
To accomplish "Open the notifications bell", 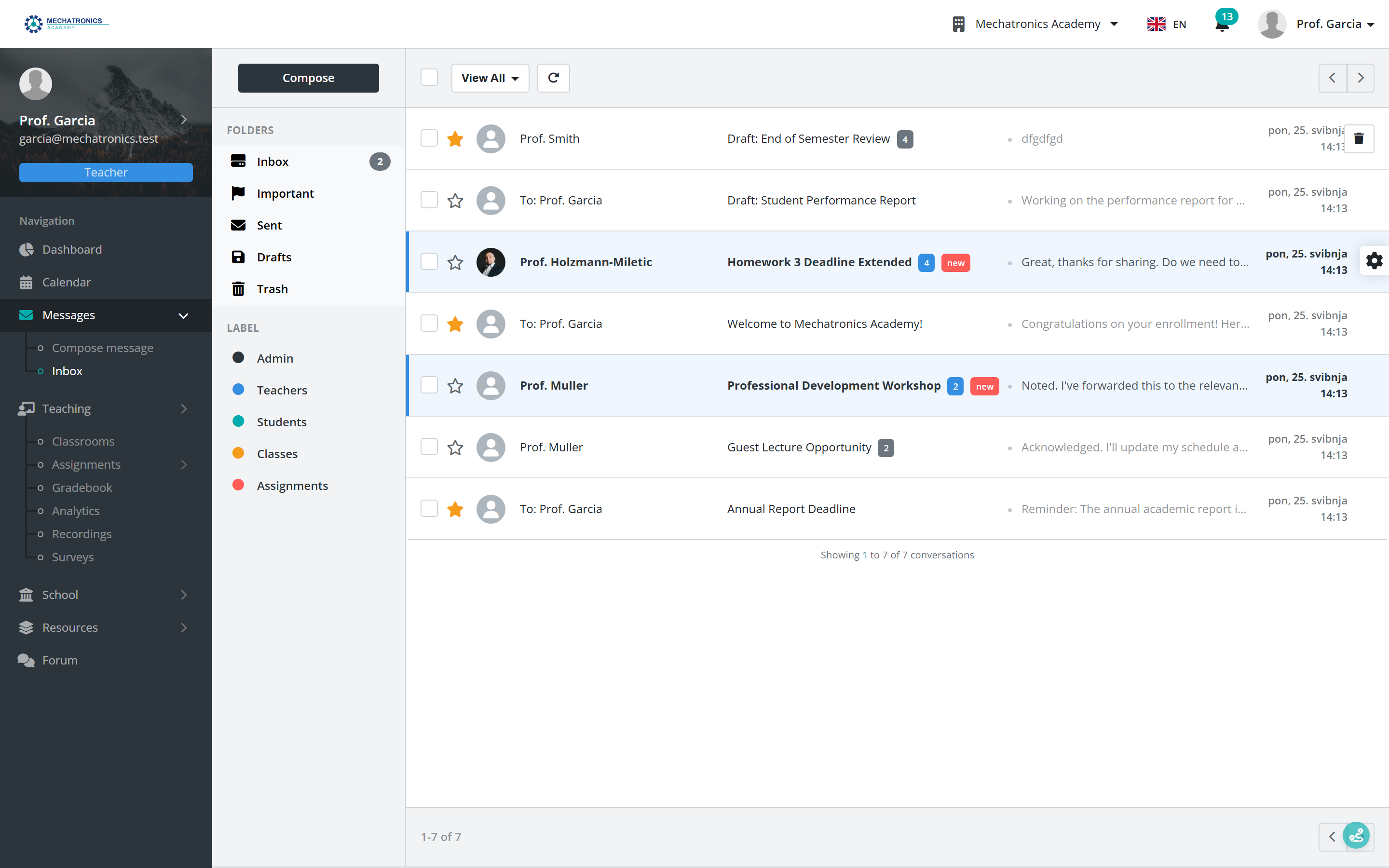I will (x=1222, y=24).
